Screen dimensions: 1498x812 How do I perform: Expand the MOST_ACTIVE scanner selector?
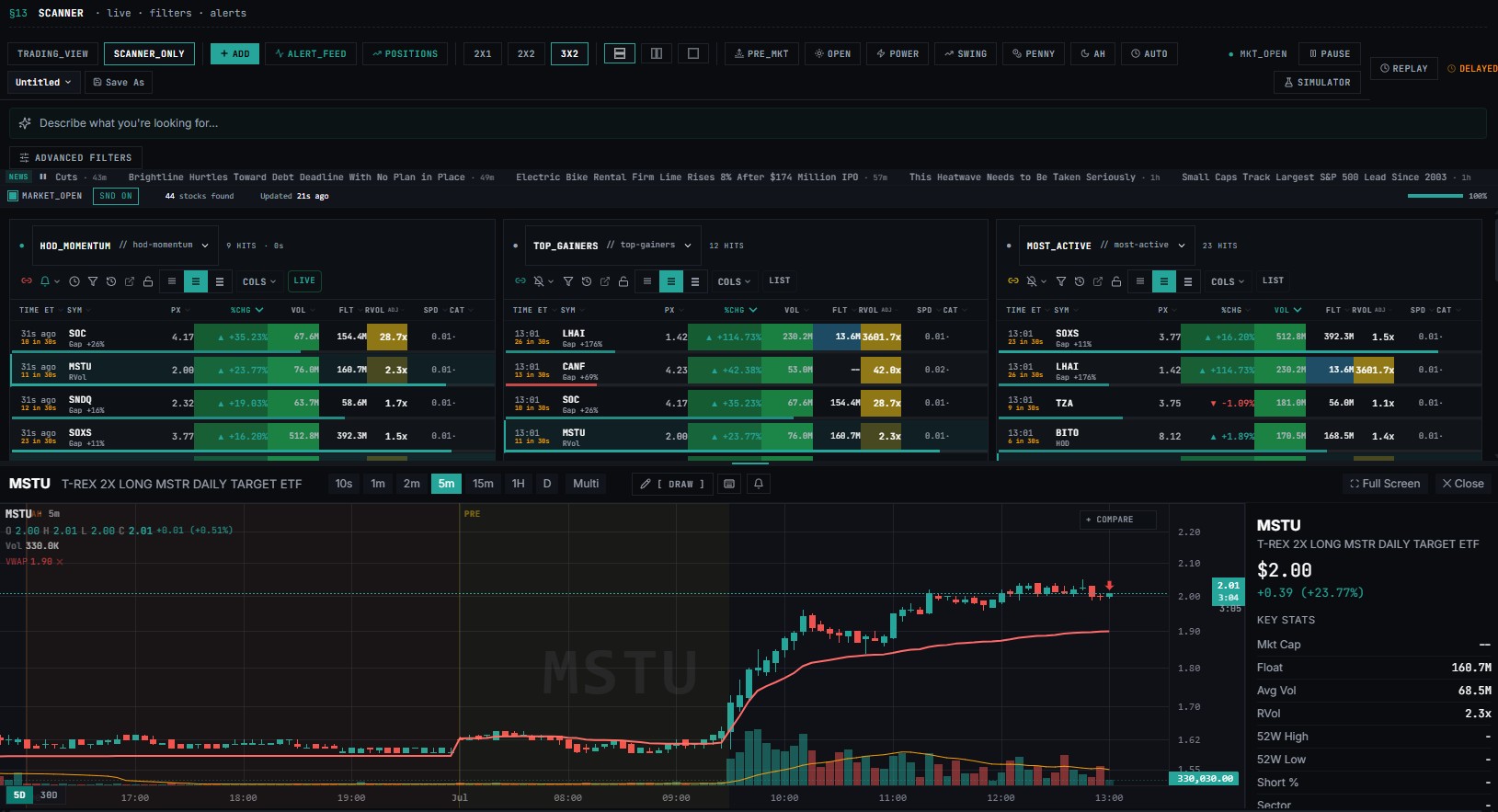click(x=1106, y=246)
